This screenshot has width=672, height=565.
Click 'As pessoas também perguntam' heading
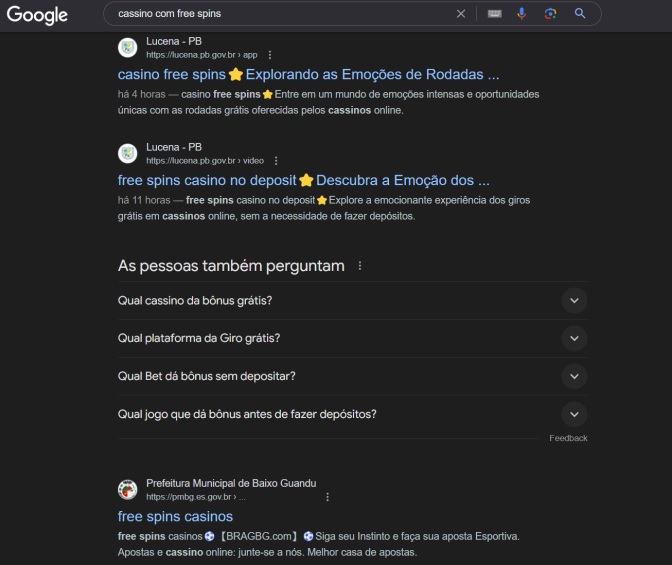click(231, 266)
